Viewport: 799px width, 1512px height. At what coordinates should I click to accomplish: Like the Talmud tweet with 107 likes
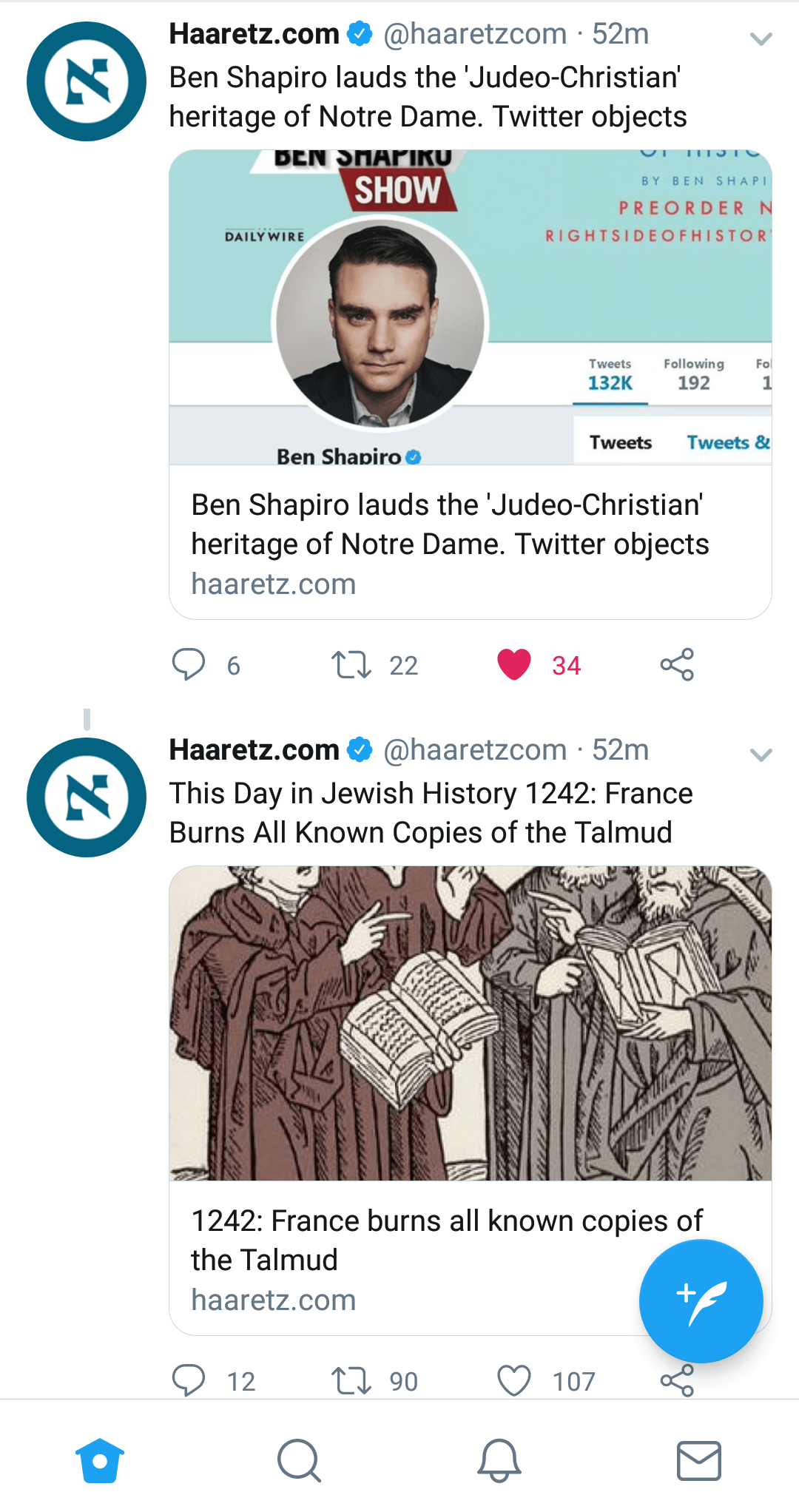pos(514,1380)
